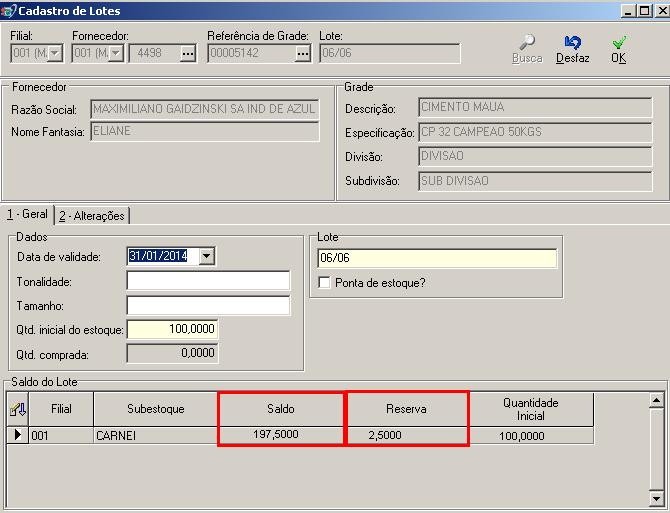Click the Tamanho input field
This screenshot has height=513, width=670.
(208, 305)
